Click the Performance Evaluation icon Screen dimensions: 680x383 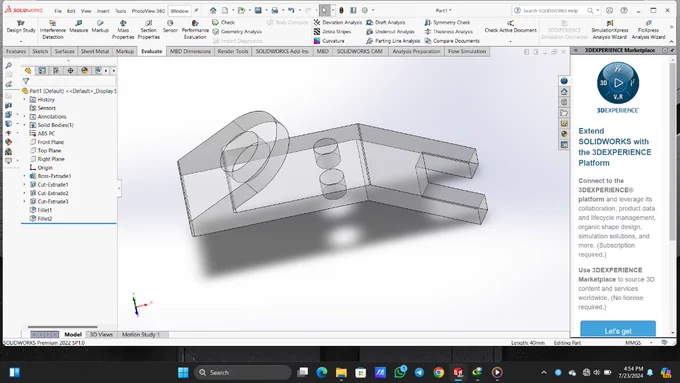195,29
